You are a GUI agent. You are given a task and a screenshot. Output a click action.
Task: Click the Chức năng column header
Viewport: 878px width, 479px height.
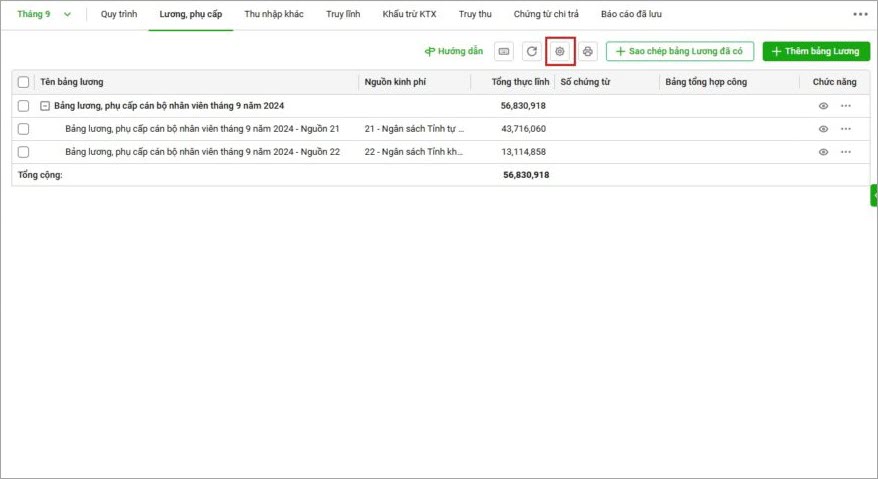pos(834,82)
